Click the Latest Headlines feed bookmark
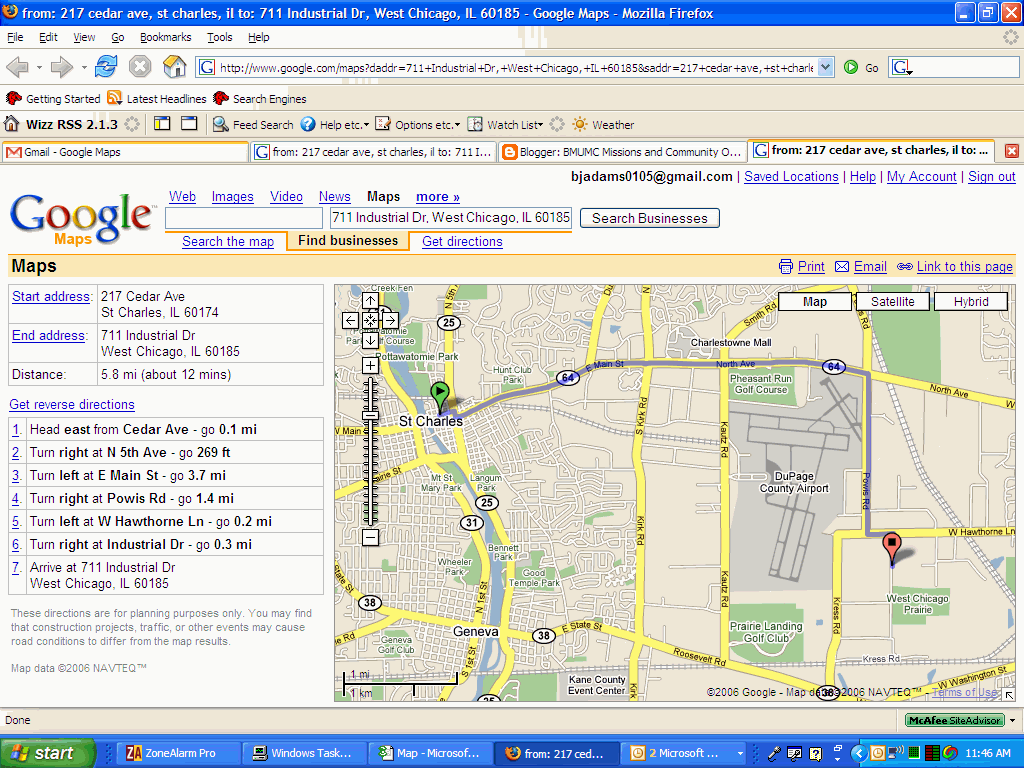 [x=157, y=99]
